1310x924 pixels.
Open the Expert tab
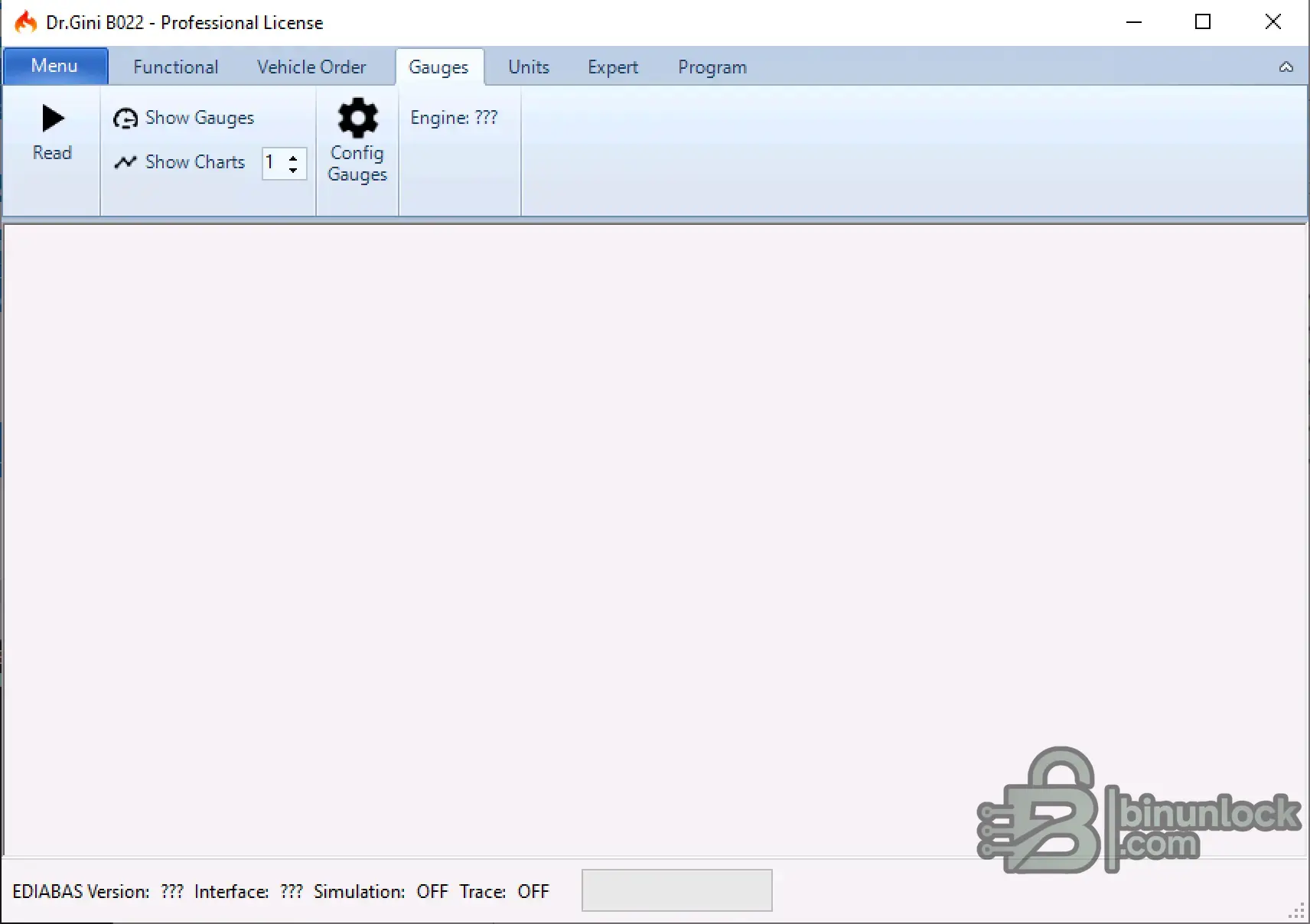613,67
